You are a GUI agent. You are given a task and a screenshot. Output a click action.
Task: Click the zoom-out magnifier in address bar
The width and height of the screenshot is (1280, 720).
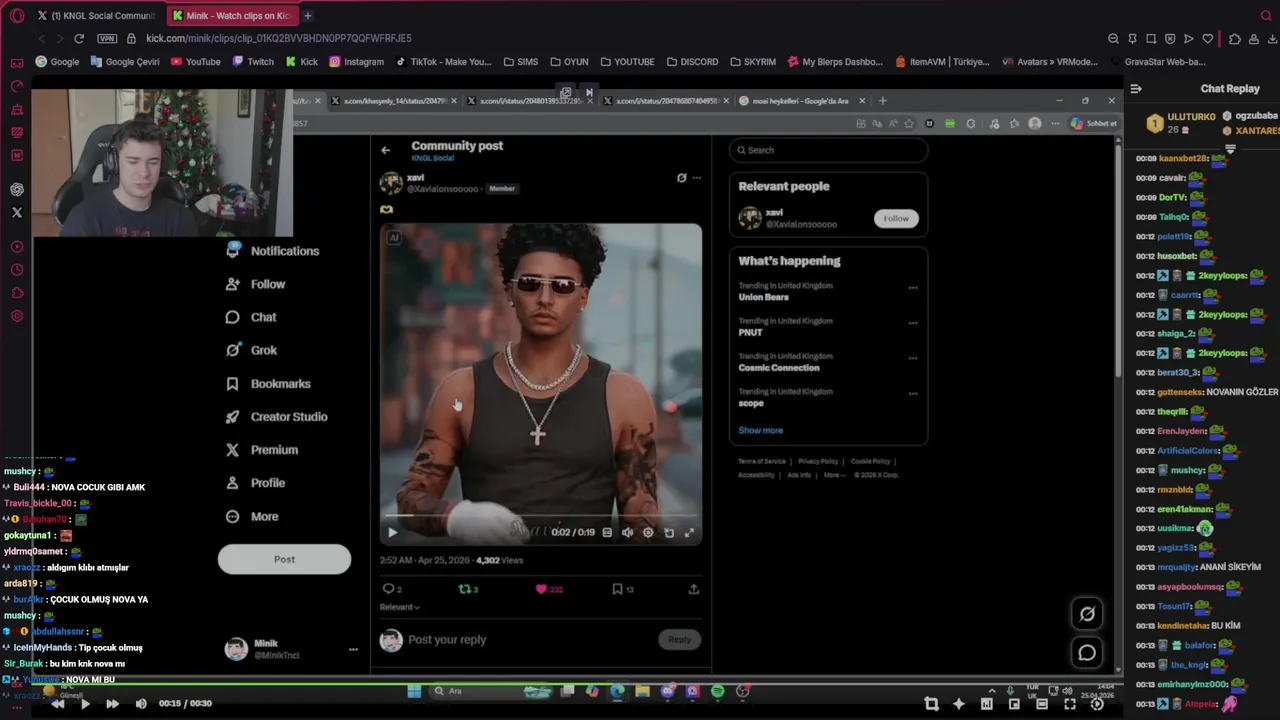coord(1113,38)
